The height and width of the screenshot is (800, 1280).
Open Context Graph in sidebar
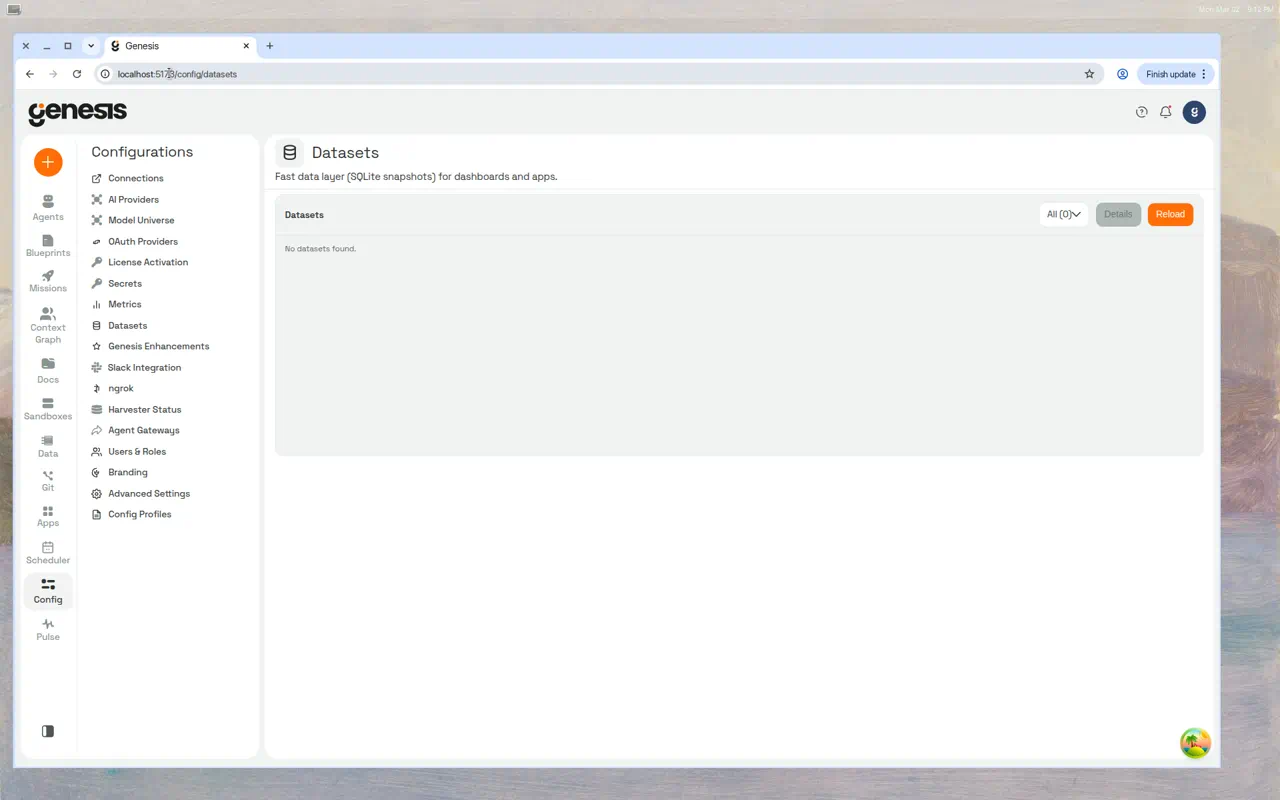pos(48,325)
